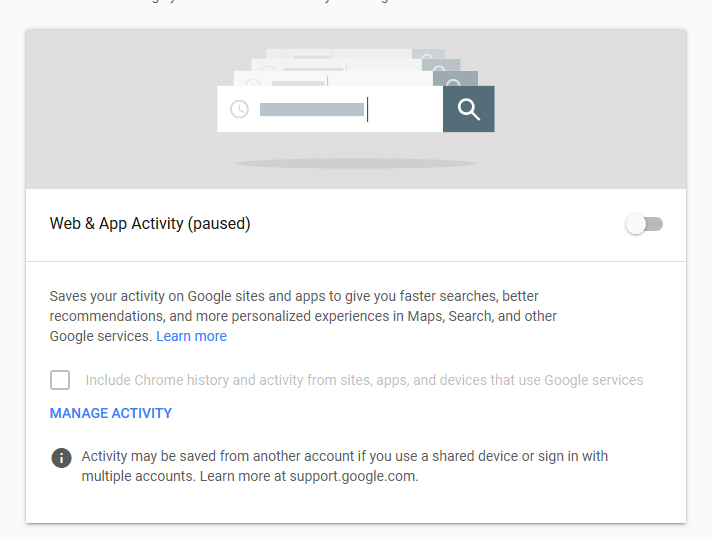Click the text cursor in the illustrated search bar
This screenshot has height=540, width=712.
point(368,109)
